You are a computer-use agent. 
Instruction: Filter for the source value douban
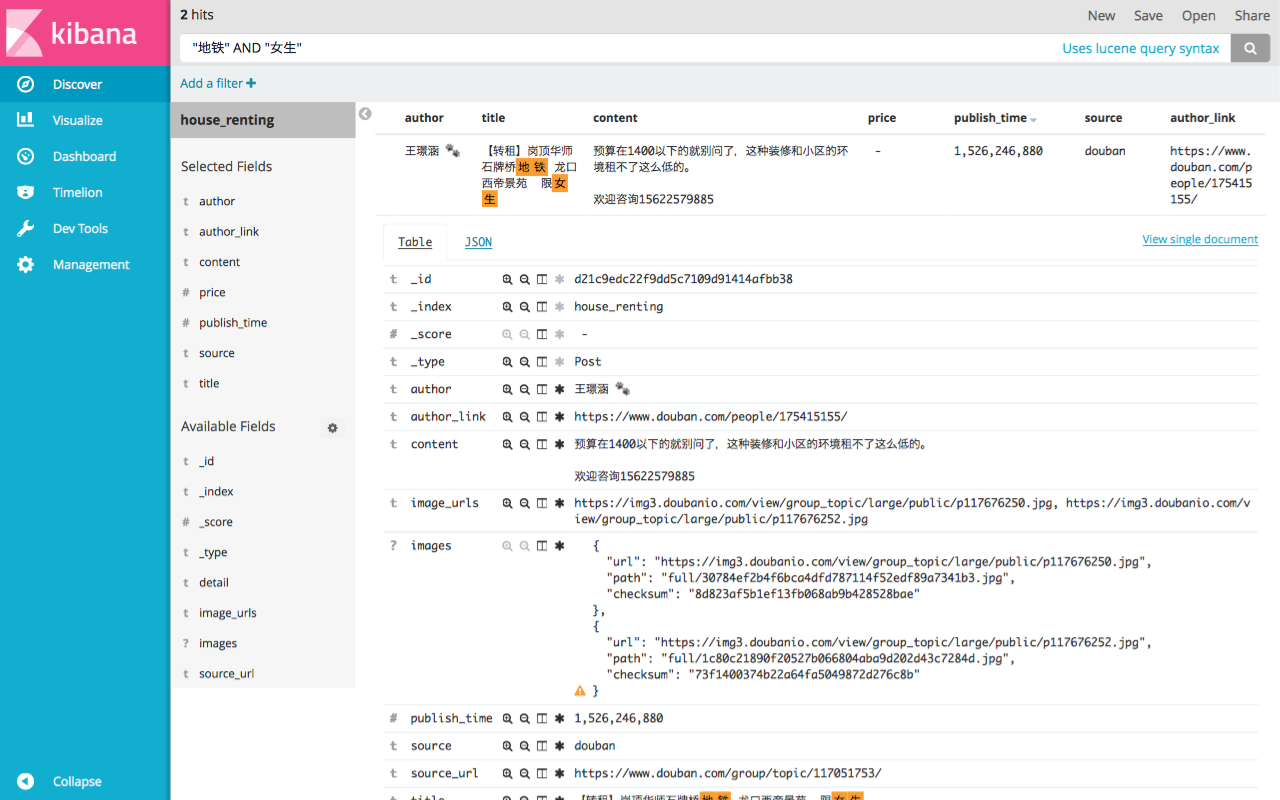(507, 746)
